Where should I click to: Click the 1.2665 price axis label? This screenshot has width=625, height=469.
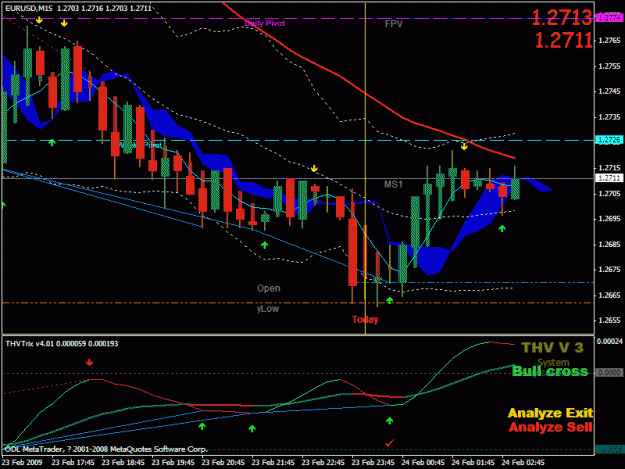coord(609,295)
